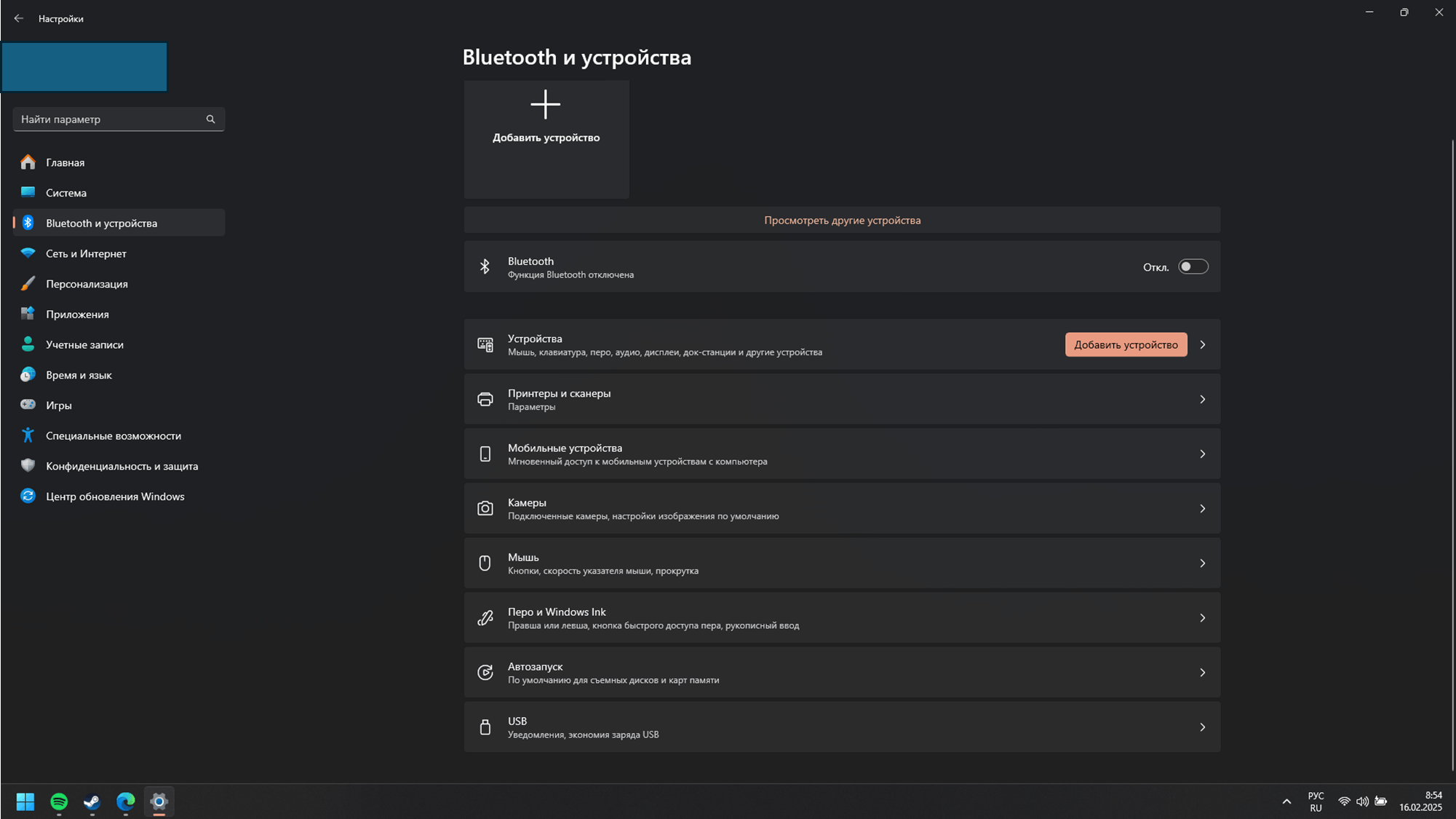Click the camera icon in Камеры row
Image resolution: width=1456 pixels, height=819 pixels.
pyautogui.click(x=485, y=508)
